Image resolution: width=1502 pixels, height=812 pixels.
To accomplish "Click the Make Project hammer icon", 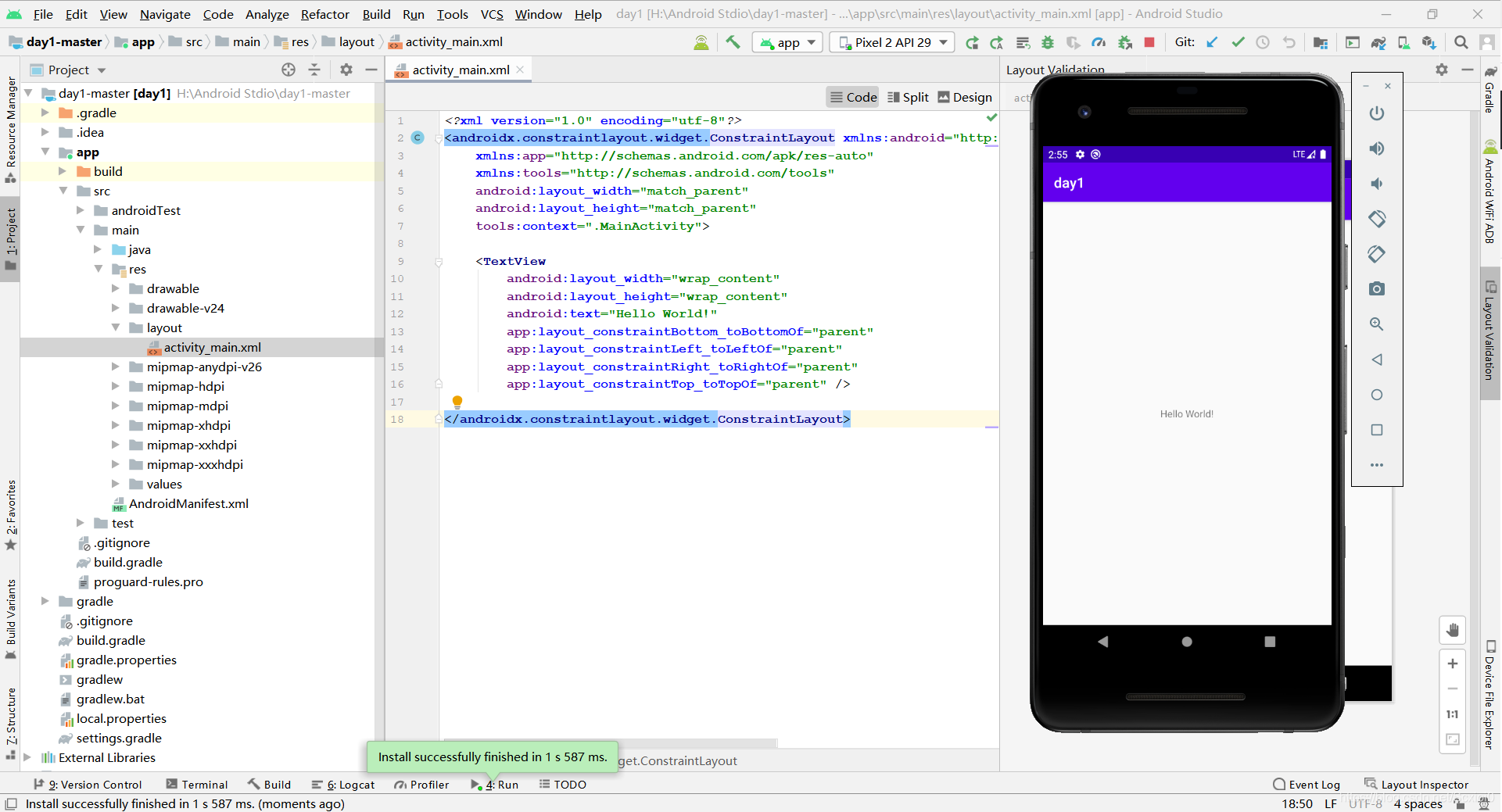I will tap(733, 42).
